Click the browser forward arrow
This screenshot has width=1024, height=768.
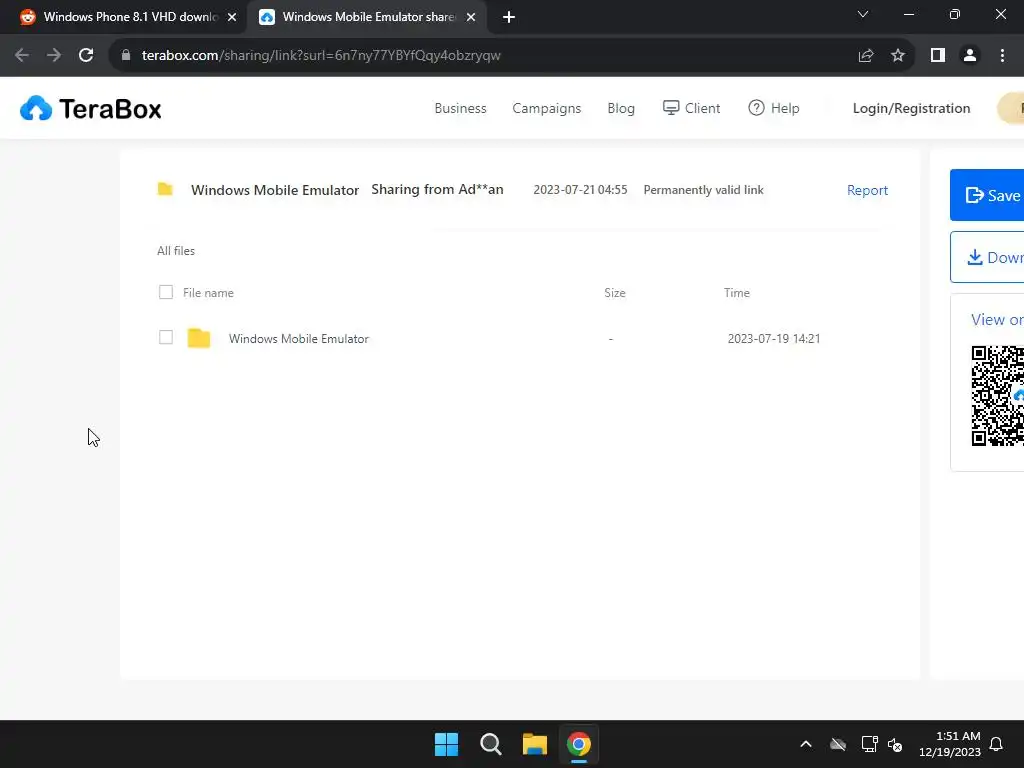coord(54,56)
